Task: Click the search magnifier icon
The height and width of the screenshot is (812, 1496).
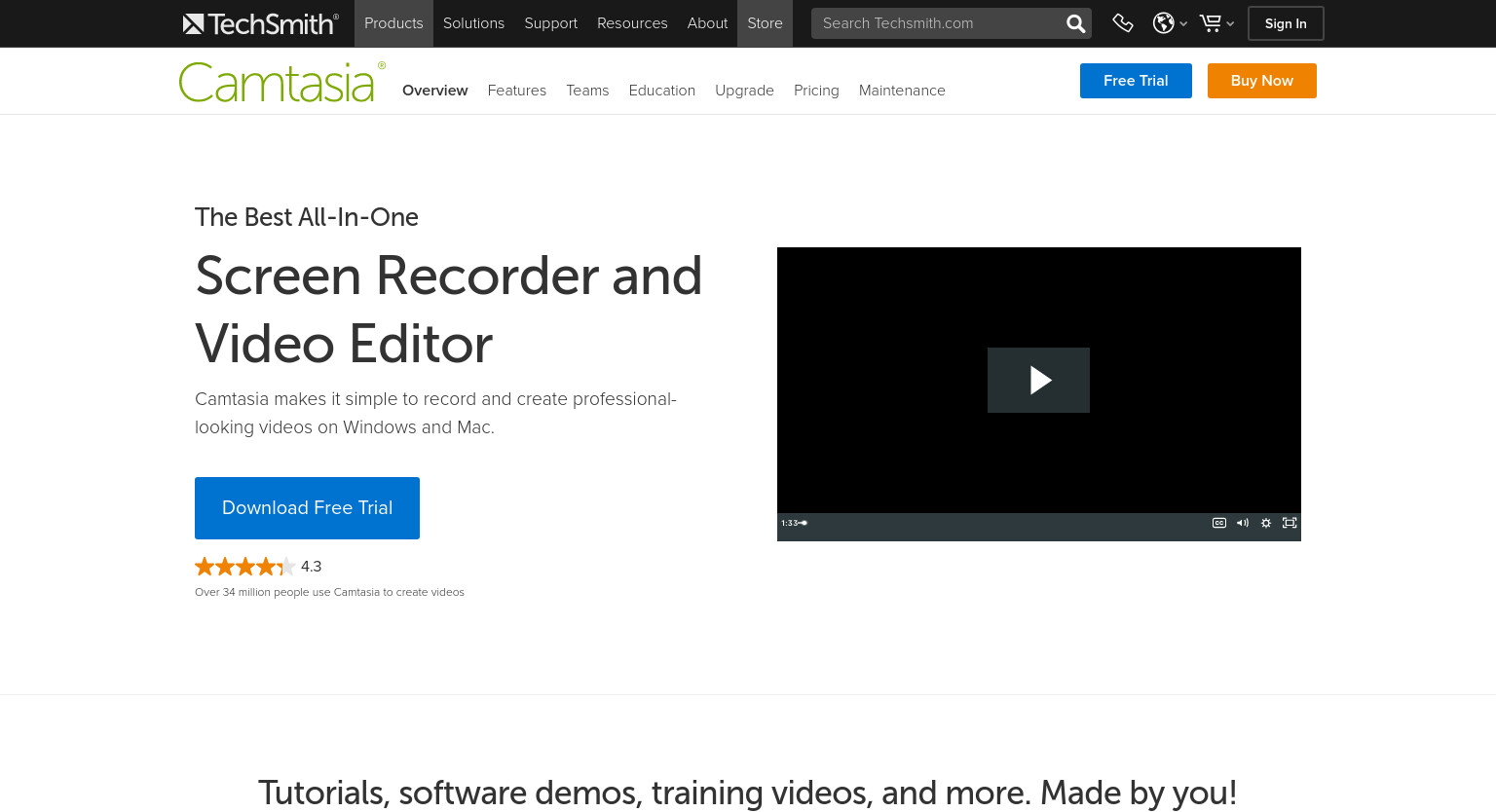Action: [x=1075, y=23]
